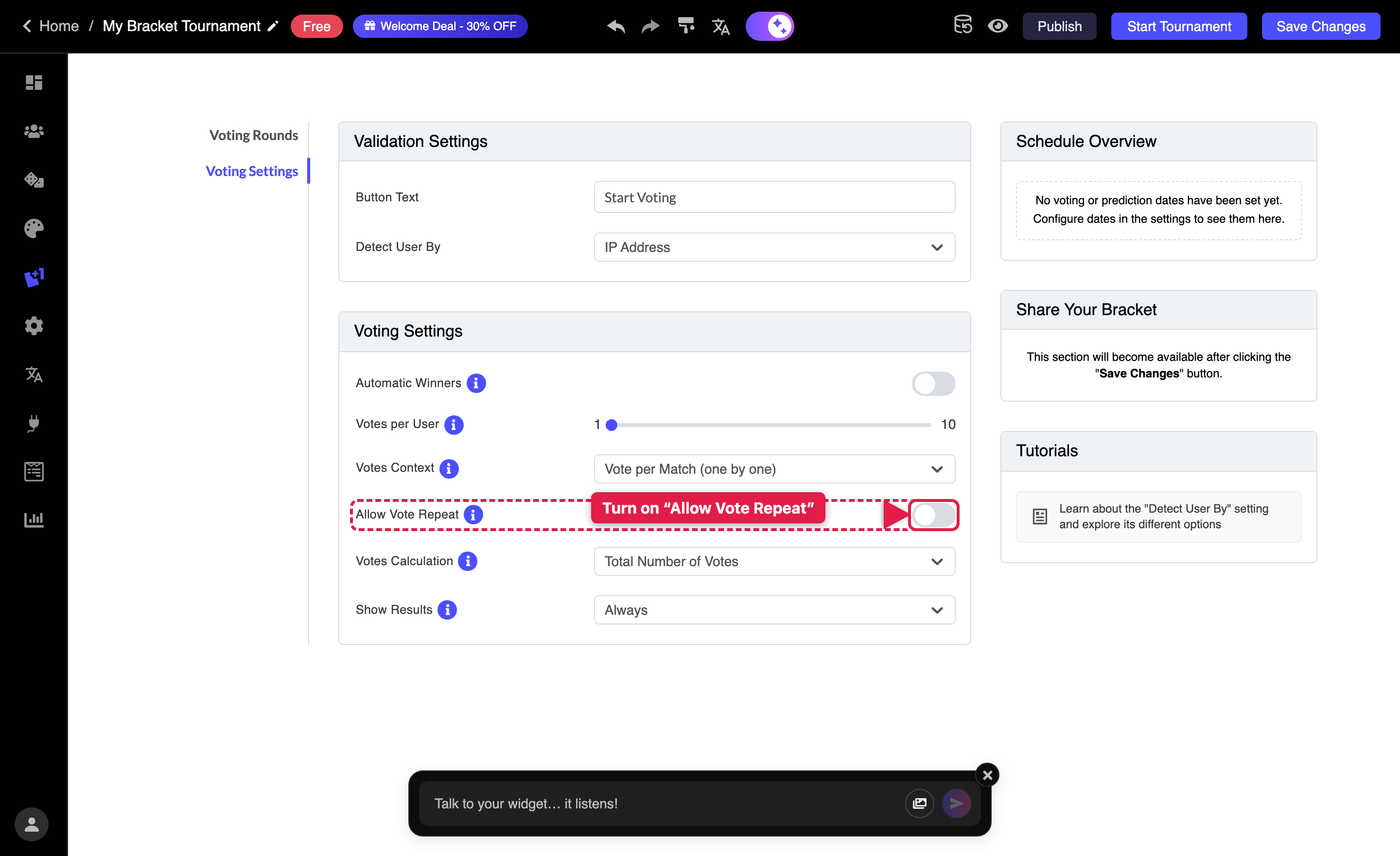Open the Votes Context dropdown

point(774,469)
